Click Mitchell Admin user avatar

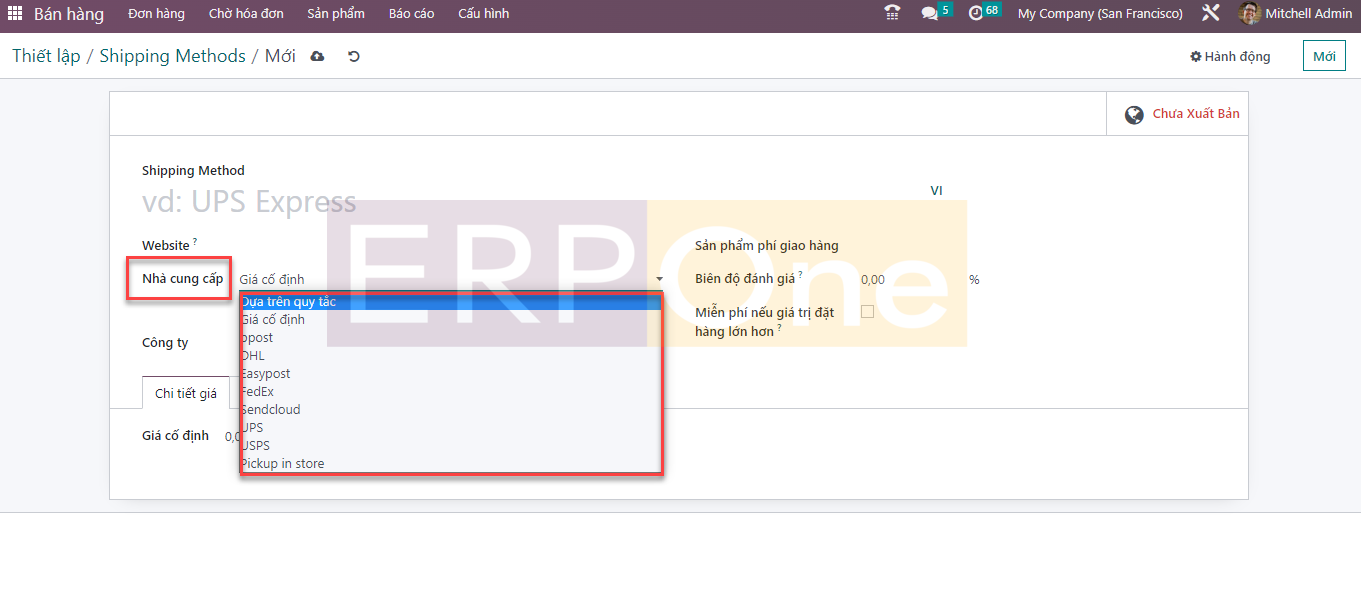click(1249, 14)
